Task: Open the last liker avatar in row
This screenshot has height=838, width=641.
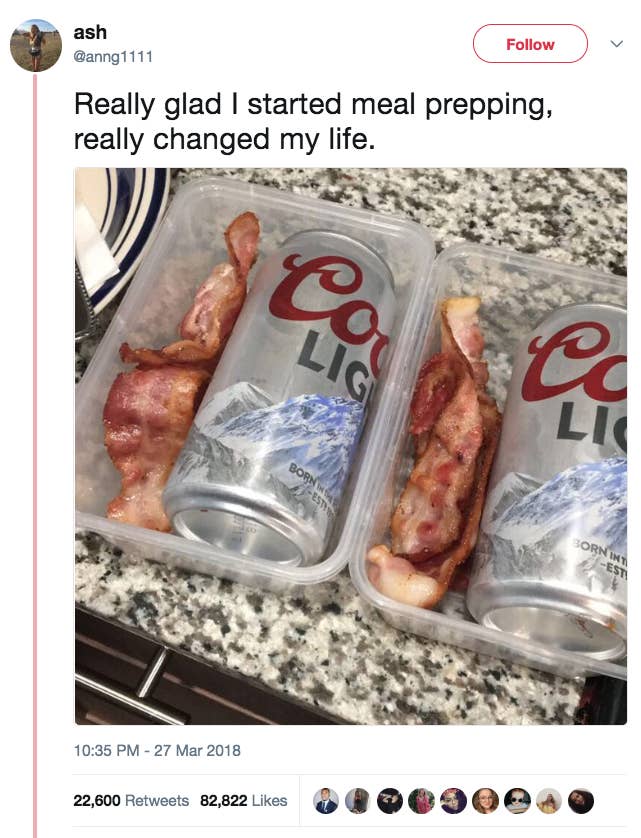Action: 581,801
